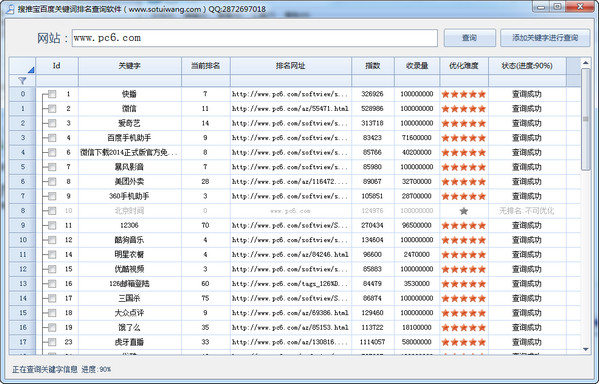
Task: Toggle checkbox for 百度手机助手 row
Action: [52, 138]
